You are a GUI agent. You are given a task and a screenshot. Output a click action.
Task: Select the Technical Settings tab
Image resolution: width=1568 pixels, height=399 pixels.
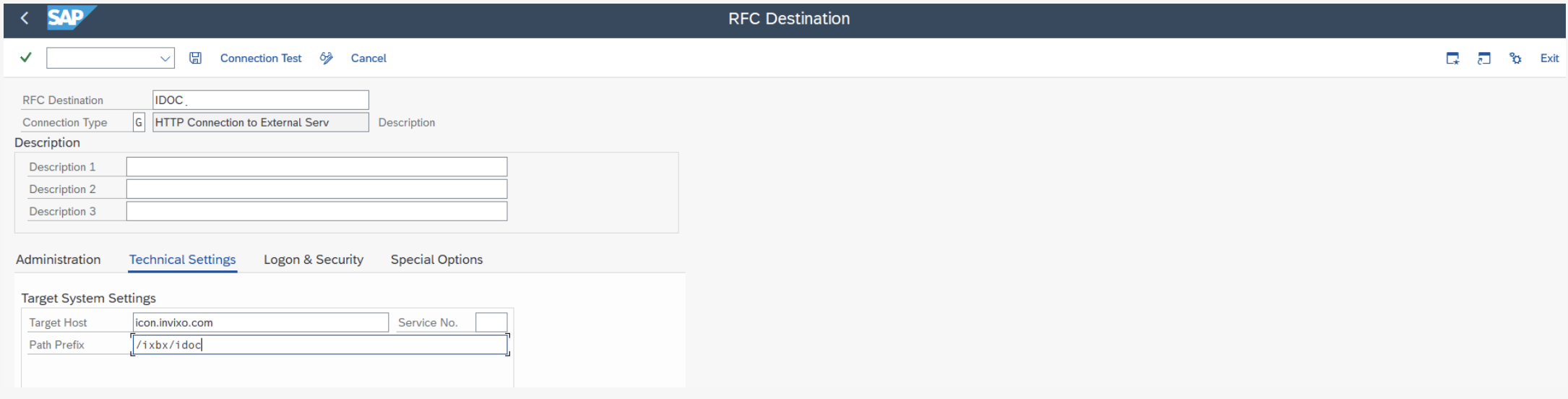(x=182, y=259)
